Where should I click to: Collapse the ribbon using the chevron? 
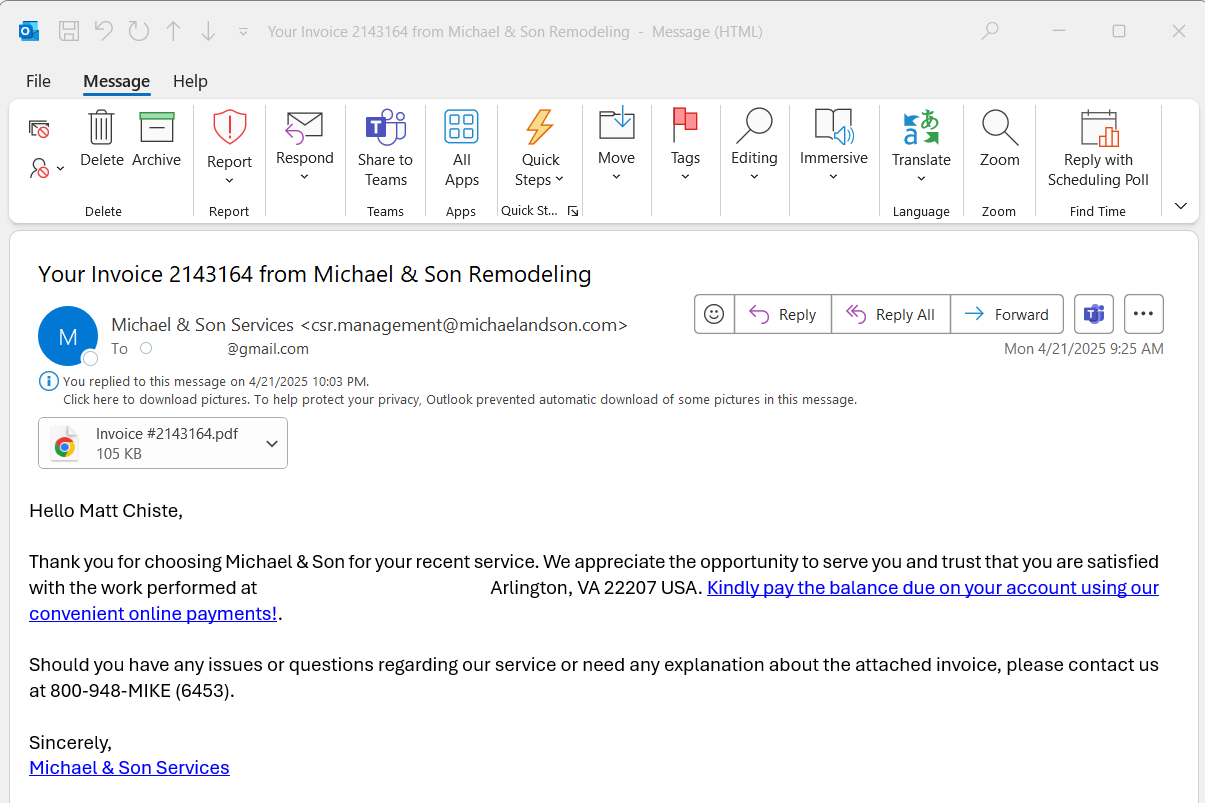(1180, 206)
